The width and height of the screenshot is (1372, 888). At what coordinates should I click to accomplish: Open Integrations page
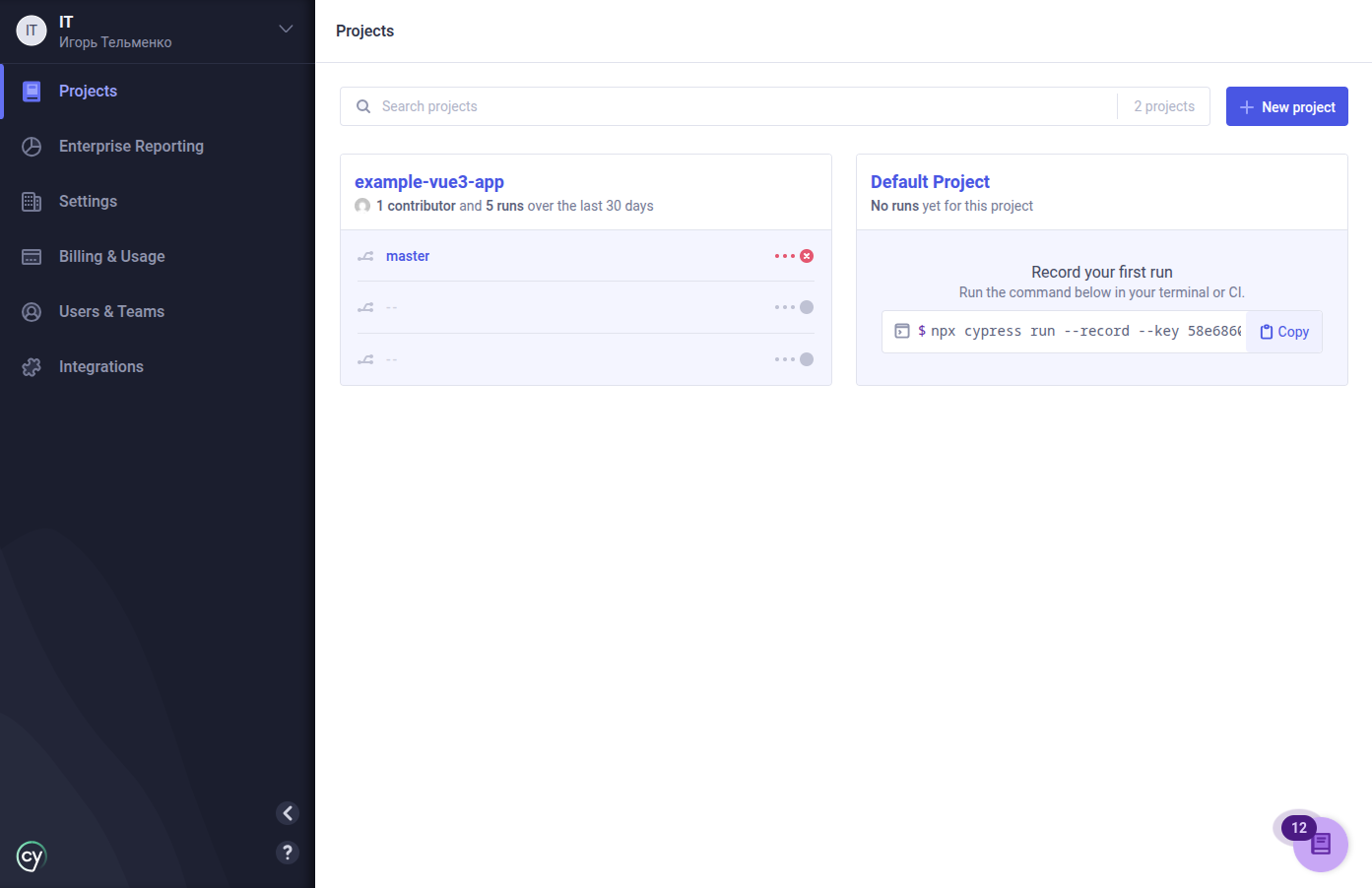point(158,367)
